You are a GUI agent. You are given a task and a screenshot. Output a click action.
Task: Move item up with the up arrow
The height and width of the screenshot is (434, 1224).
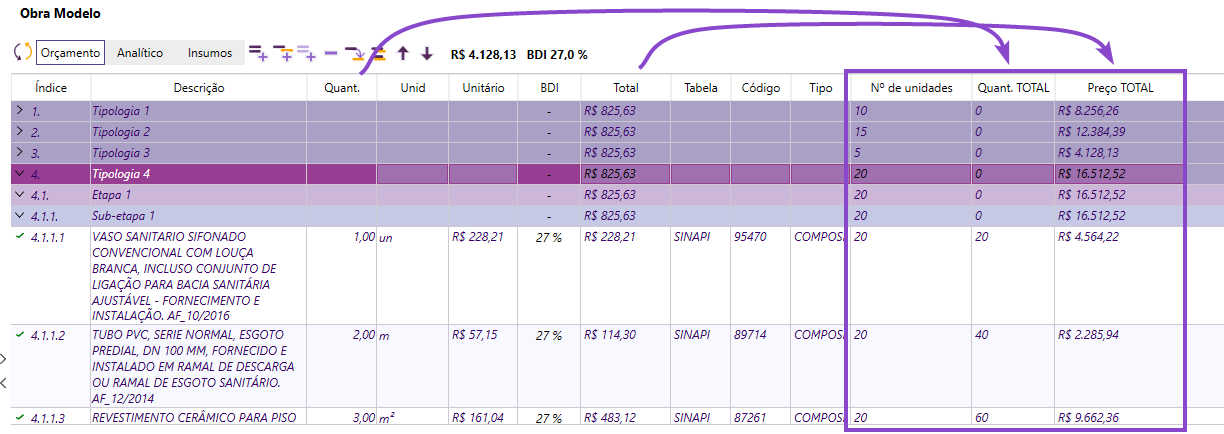coord(404,52)
